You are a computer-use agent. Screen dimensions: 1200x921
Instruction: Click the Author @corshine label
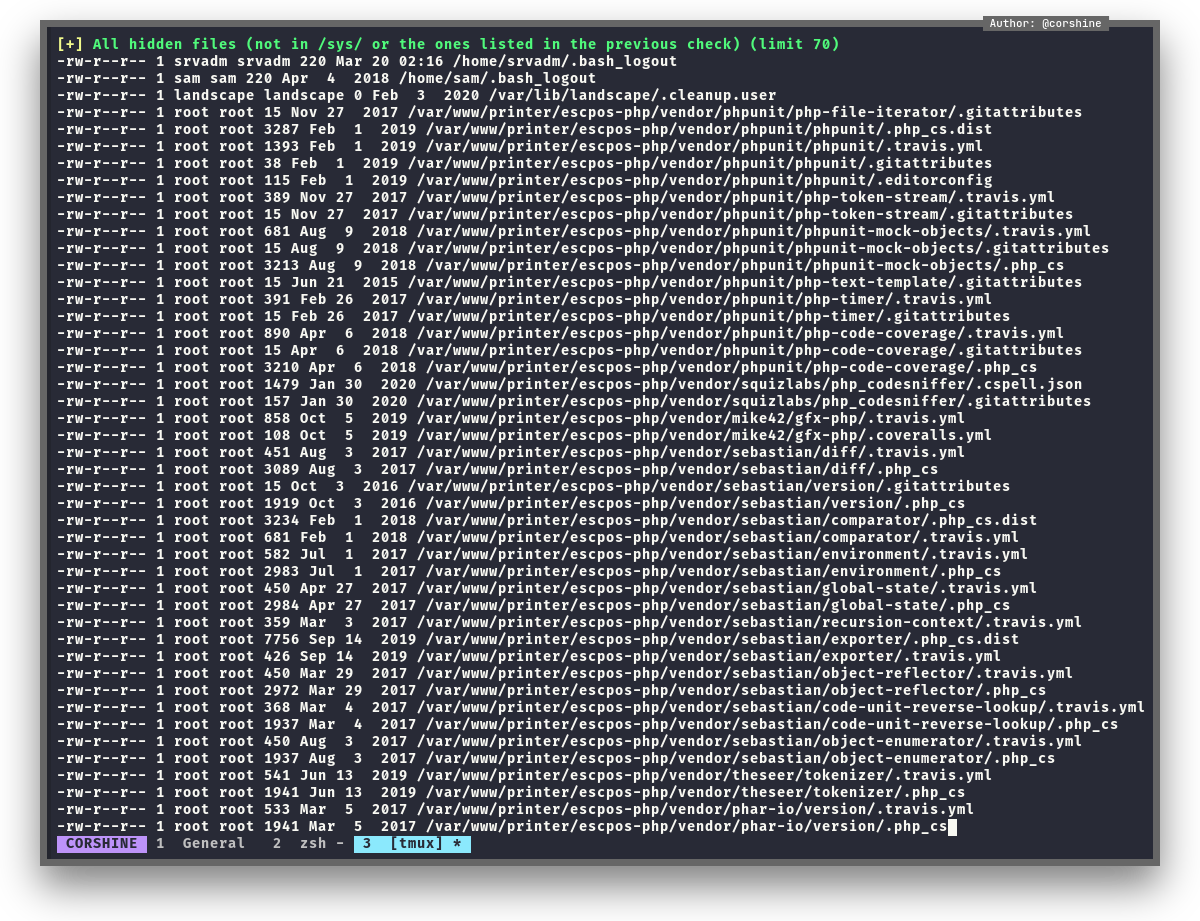(x=1045, y=23)
